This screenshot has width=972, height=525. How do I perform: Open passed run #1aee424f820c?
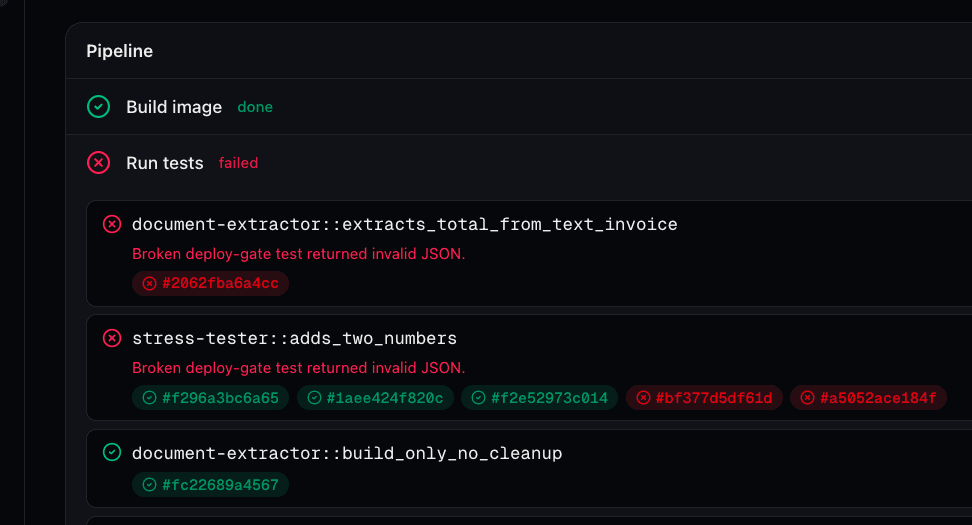(x=375, y=398)
